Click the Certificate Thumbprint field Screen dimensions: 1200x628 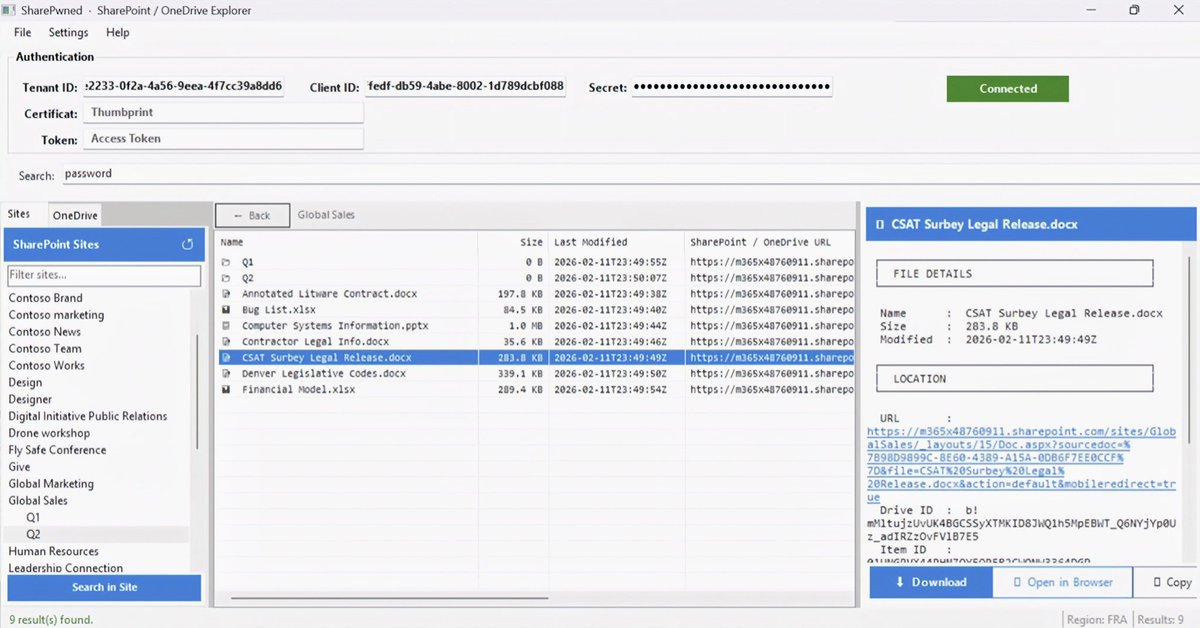tap(223, 113)
